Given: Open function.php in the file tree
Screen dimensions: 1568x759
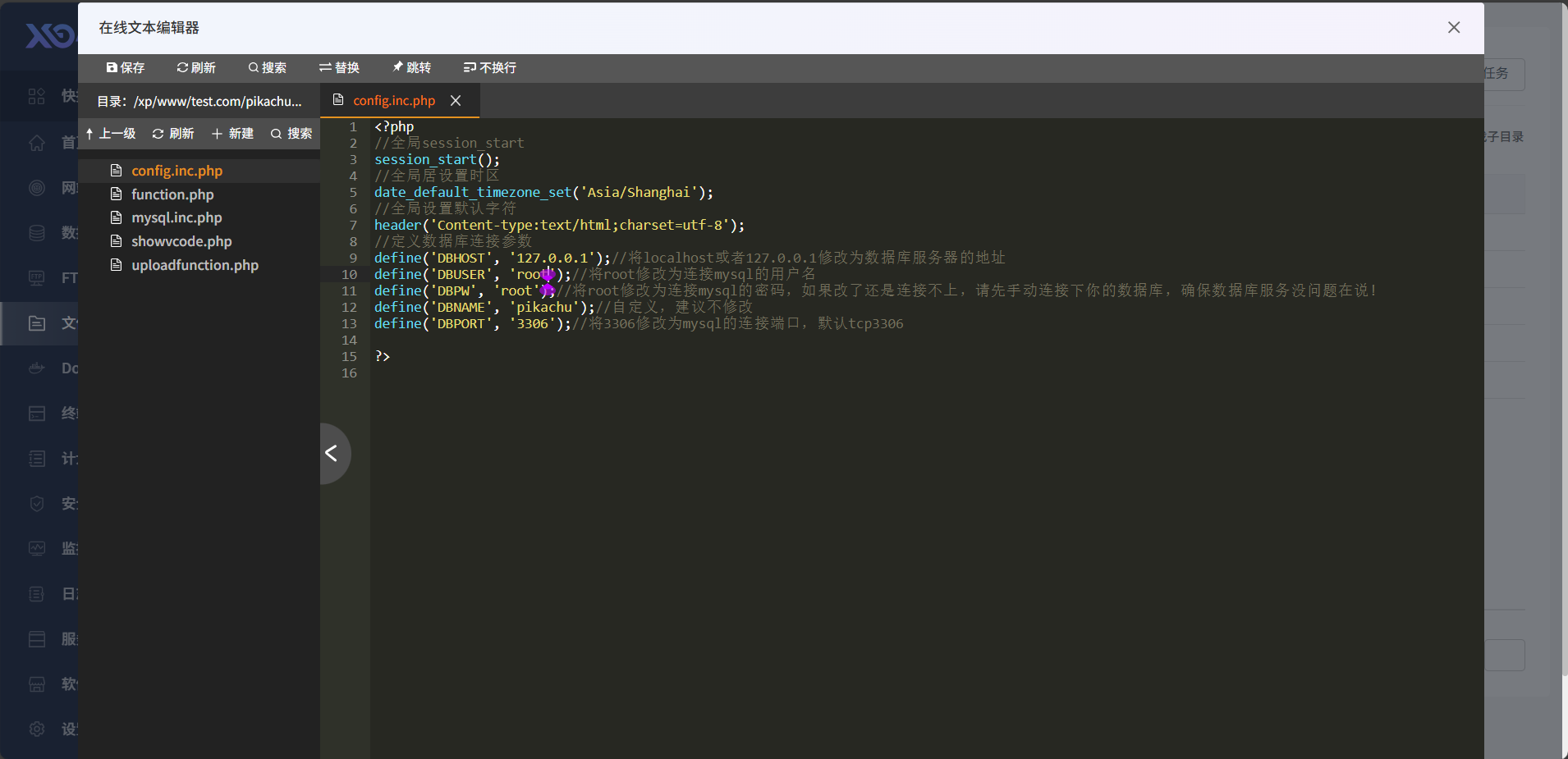Looking at the screenshot, I should pos(172,194).
